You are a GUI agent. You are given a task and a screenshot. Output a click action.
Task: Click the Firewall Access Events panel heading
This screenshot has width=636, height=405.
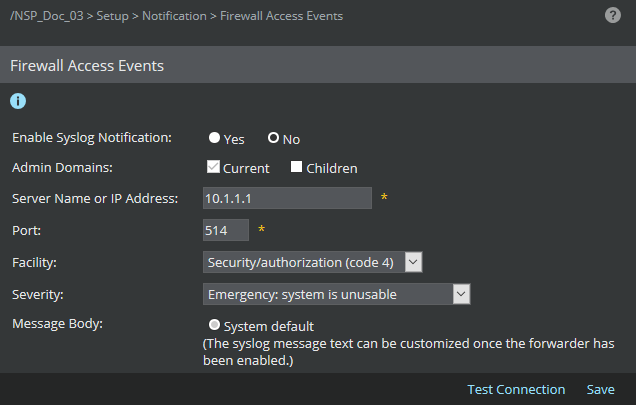click(x=87, y=66)
